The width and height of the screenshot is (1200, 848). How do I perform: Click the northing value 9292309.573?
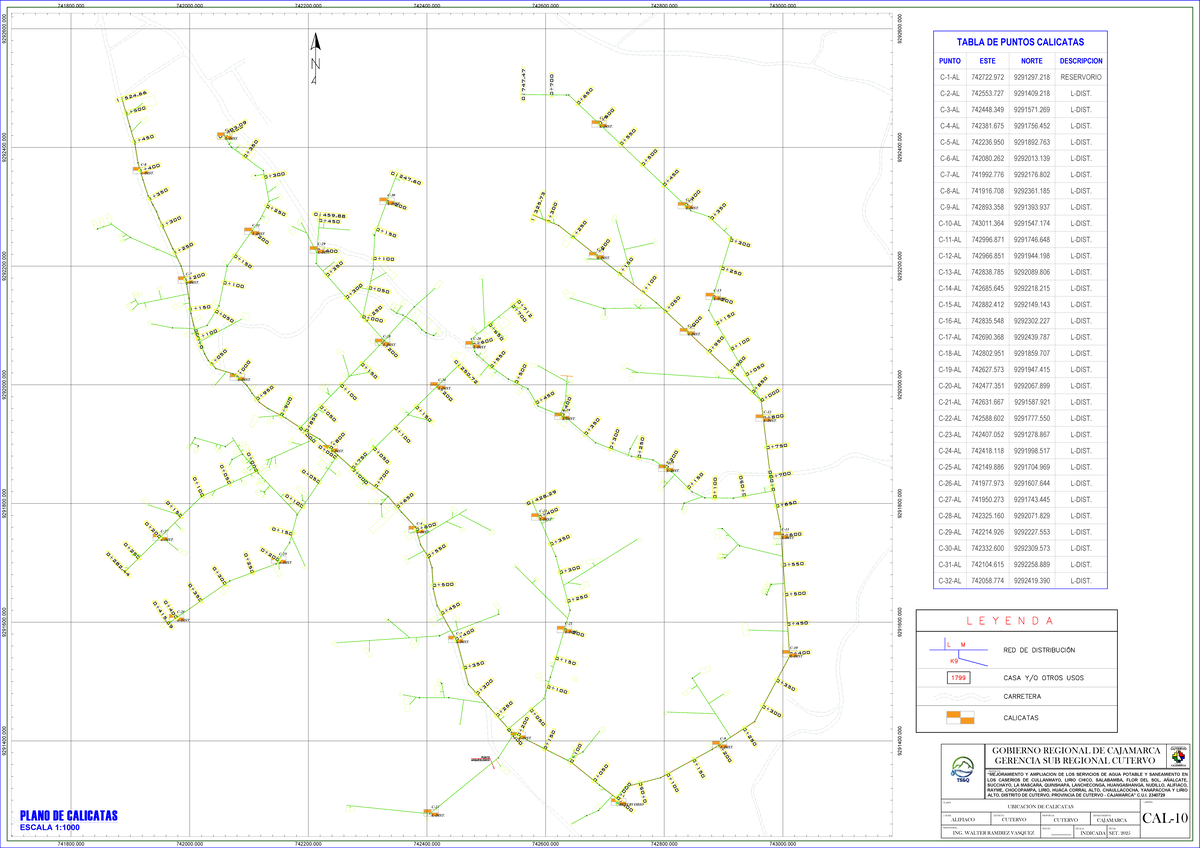[x=1032, y=547]
